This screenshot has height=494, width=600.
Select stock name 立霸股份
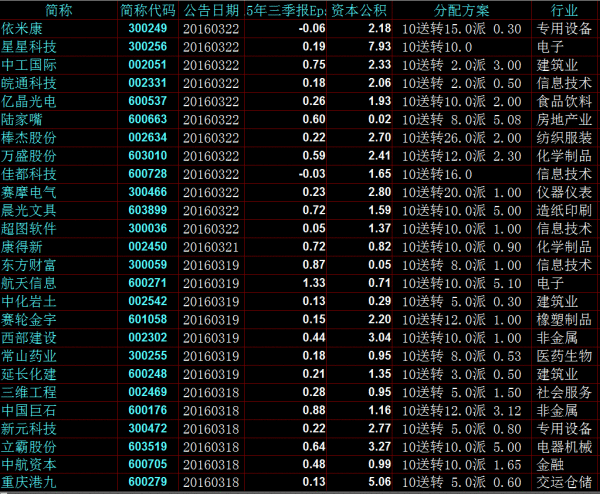click(29, 447)
